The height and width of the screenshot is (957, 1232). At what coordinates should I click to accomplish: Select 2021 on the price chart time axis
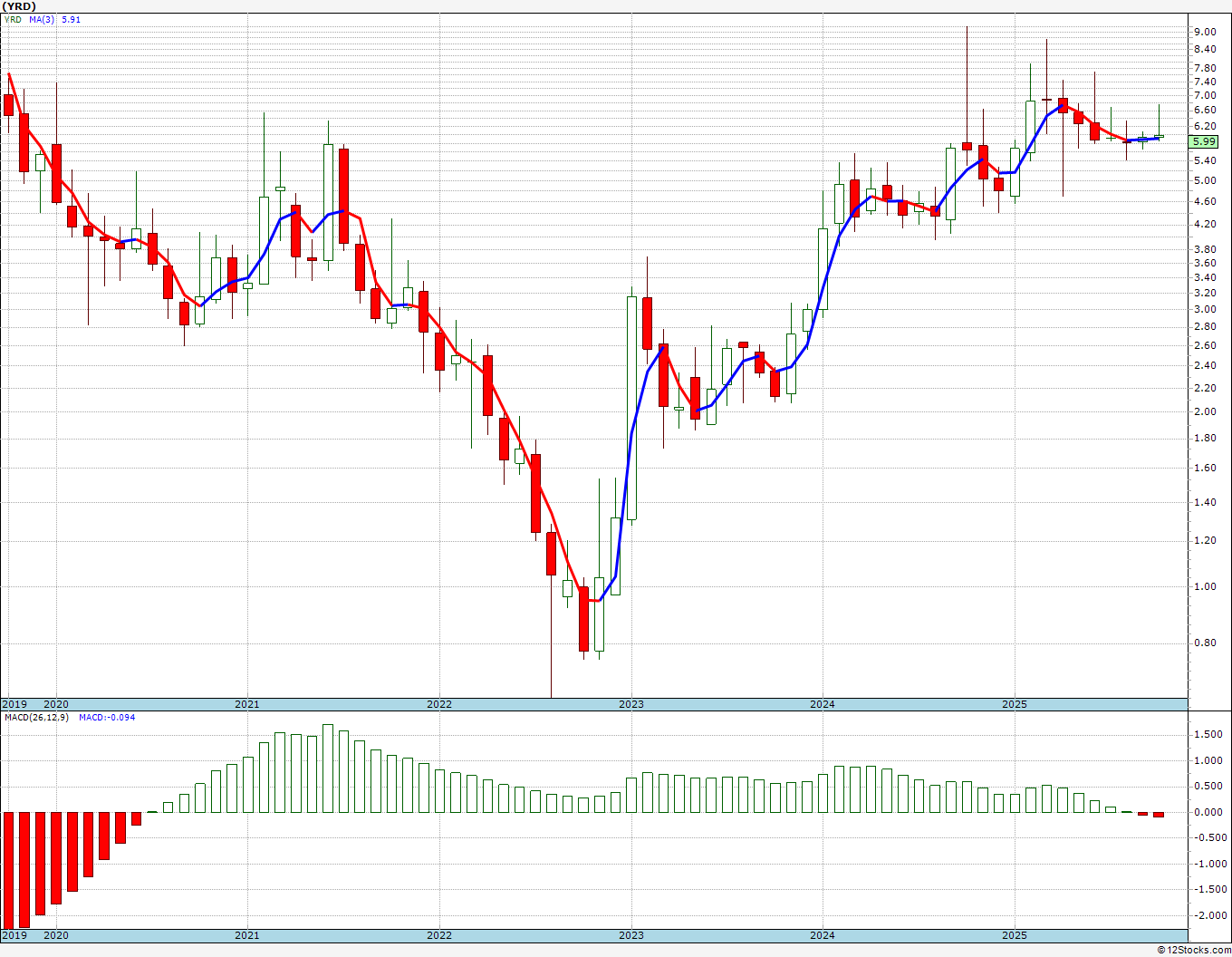coord(247,704)
